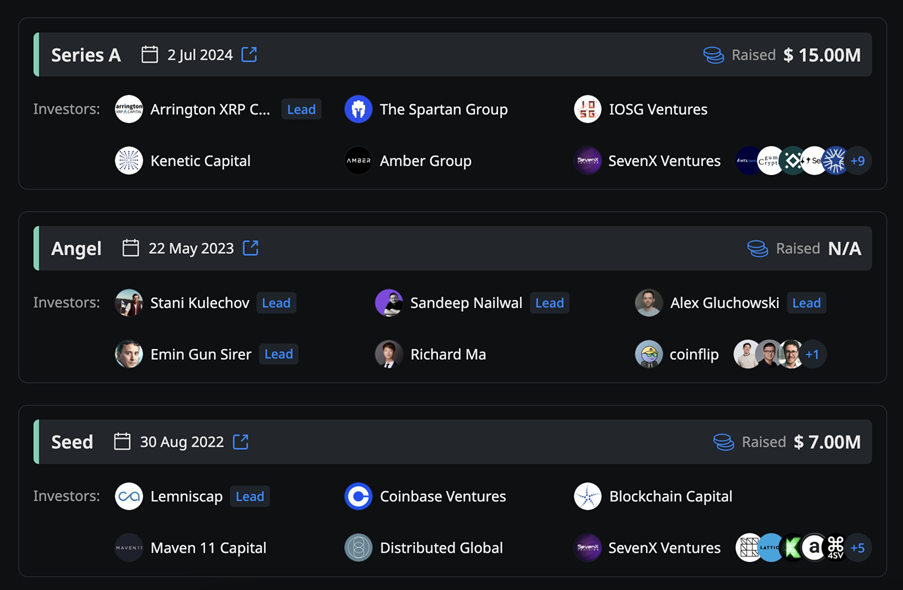Click the Lead badge beside Sandeep Nailwal
The width and height of the screenshot is (903, 590).
549,303
